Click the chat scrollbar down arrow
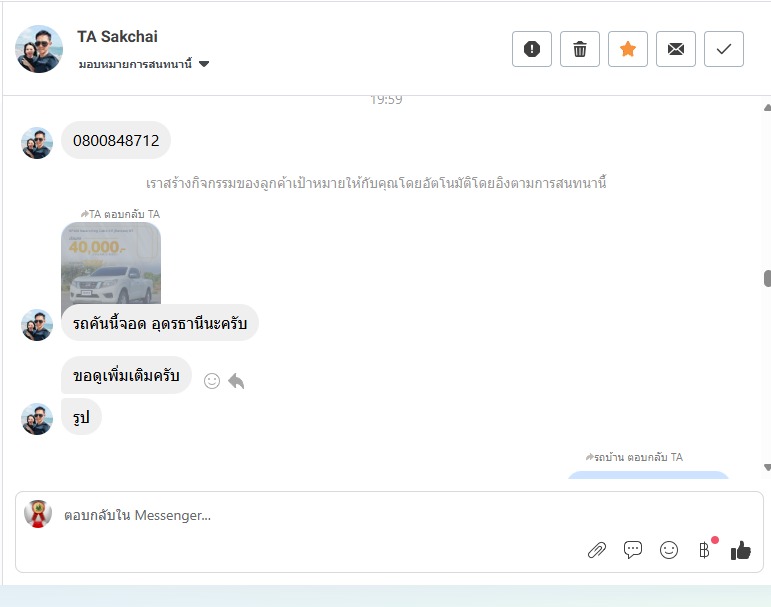The width and height of the screenshot is (771, 607). coord(768,467)
